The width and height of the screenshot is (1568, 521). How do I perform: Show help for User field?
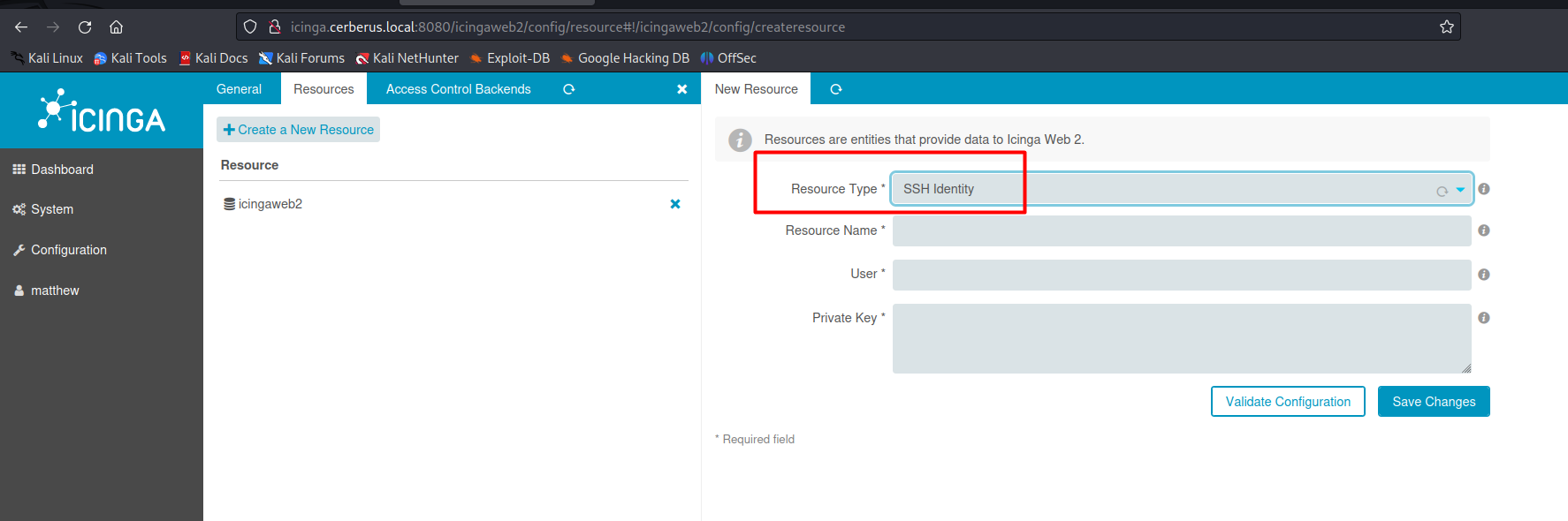(1484, 275)
